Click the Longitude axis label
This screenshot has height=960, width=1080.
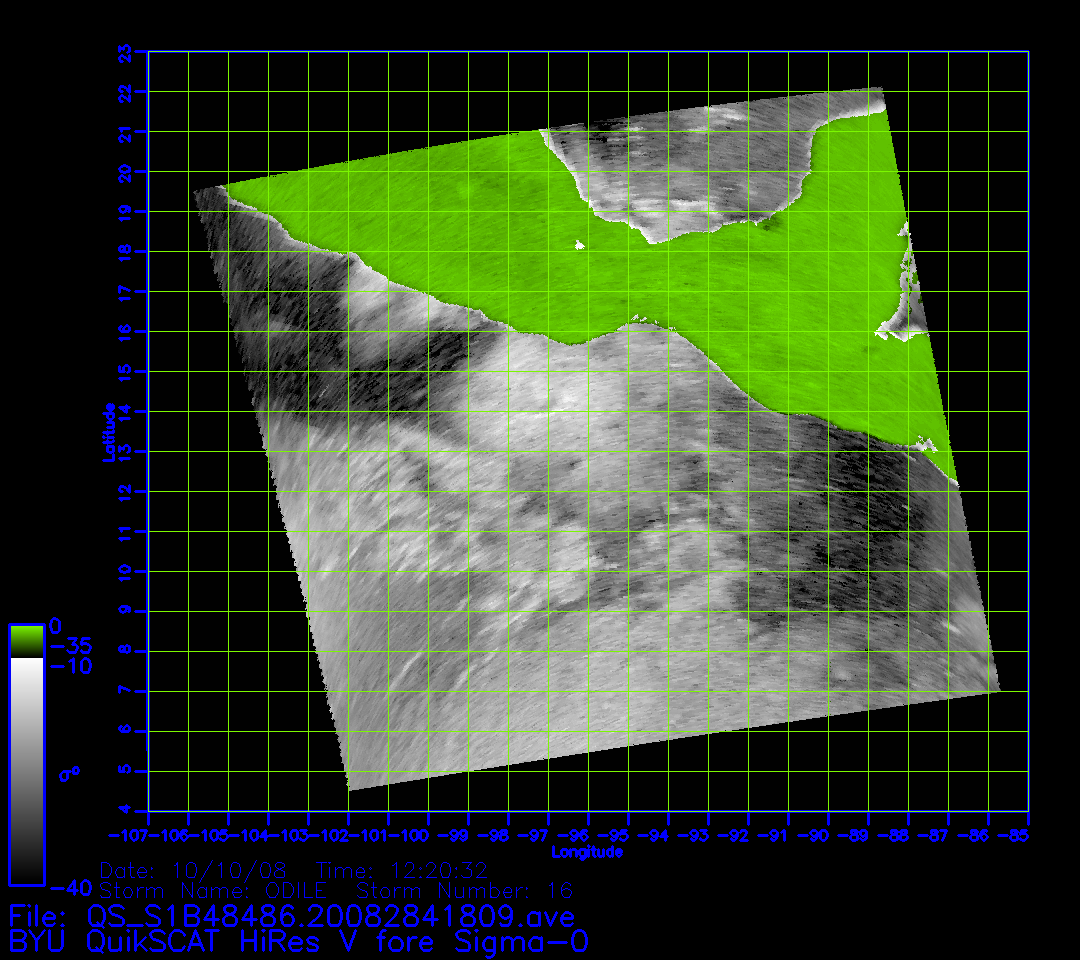[587, 852]
